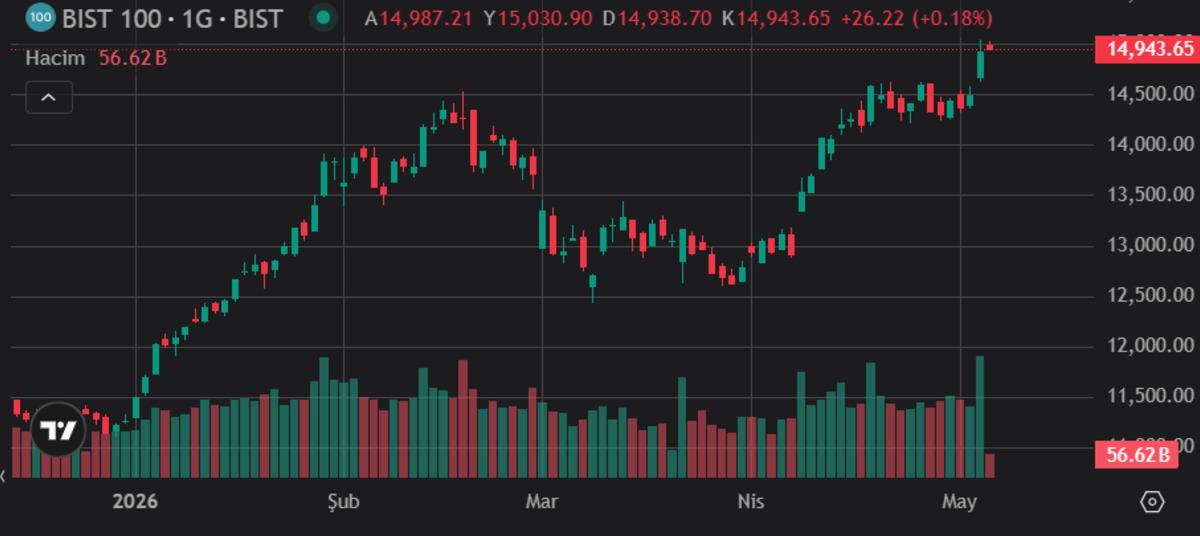1200x536 pixels.
Task: Click the 2026 time axis label
Action: point(135,500)
